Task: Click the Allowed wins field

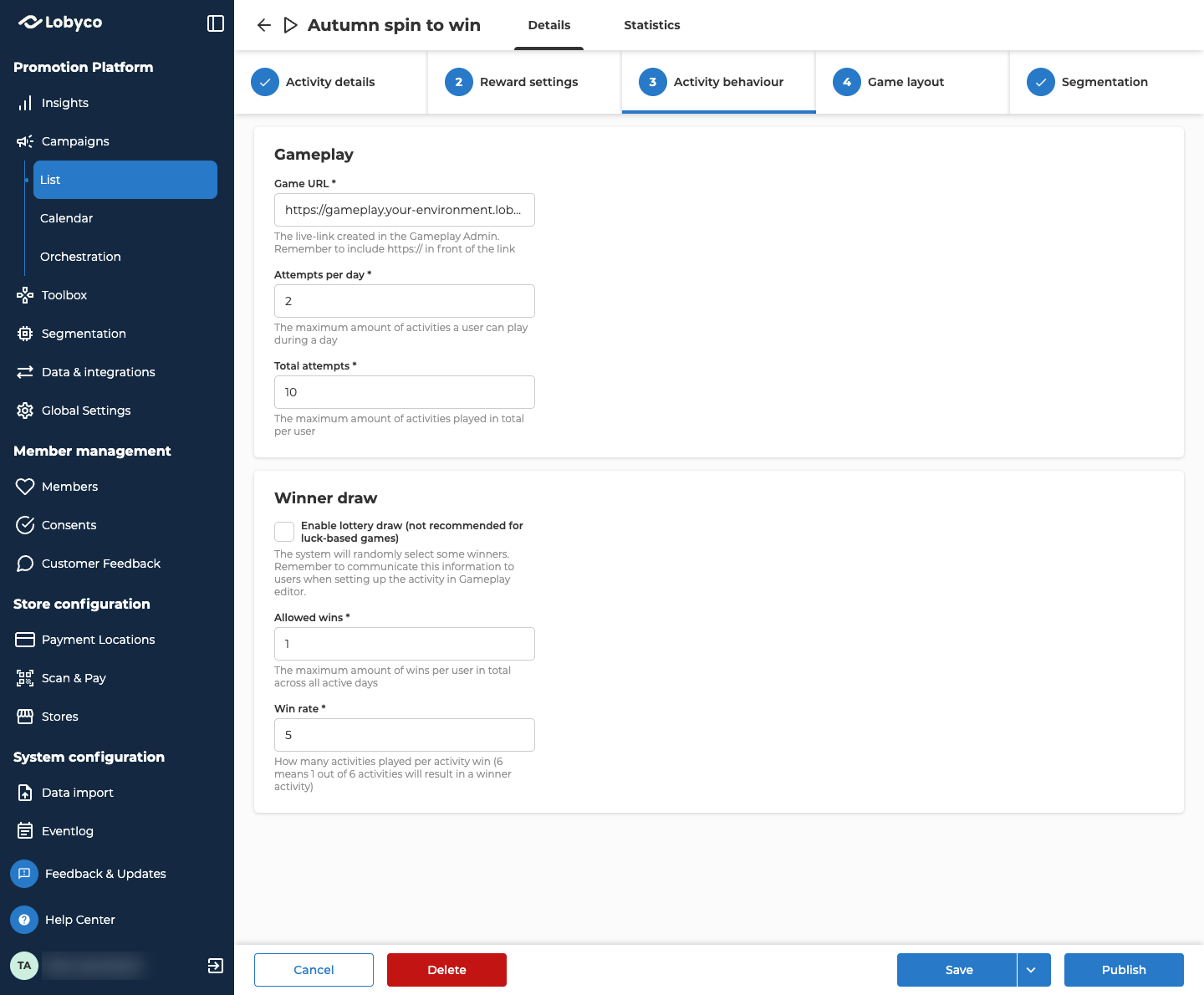Action: [x=405, y=644]
